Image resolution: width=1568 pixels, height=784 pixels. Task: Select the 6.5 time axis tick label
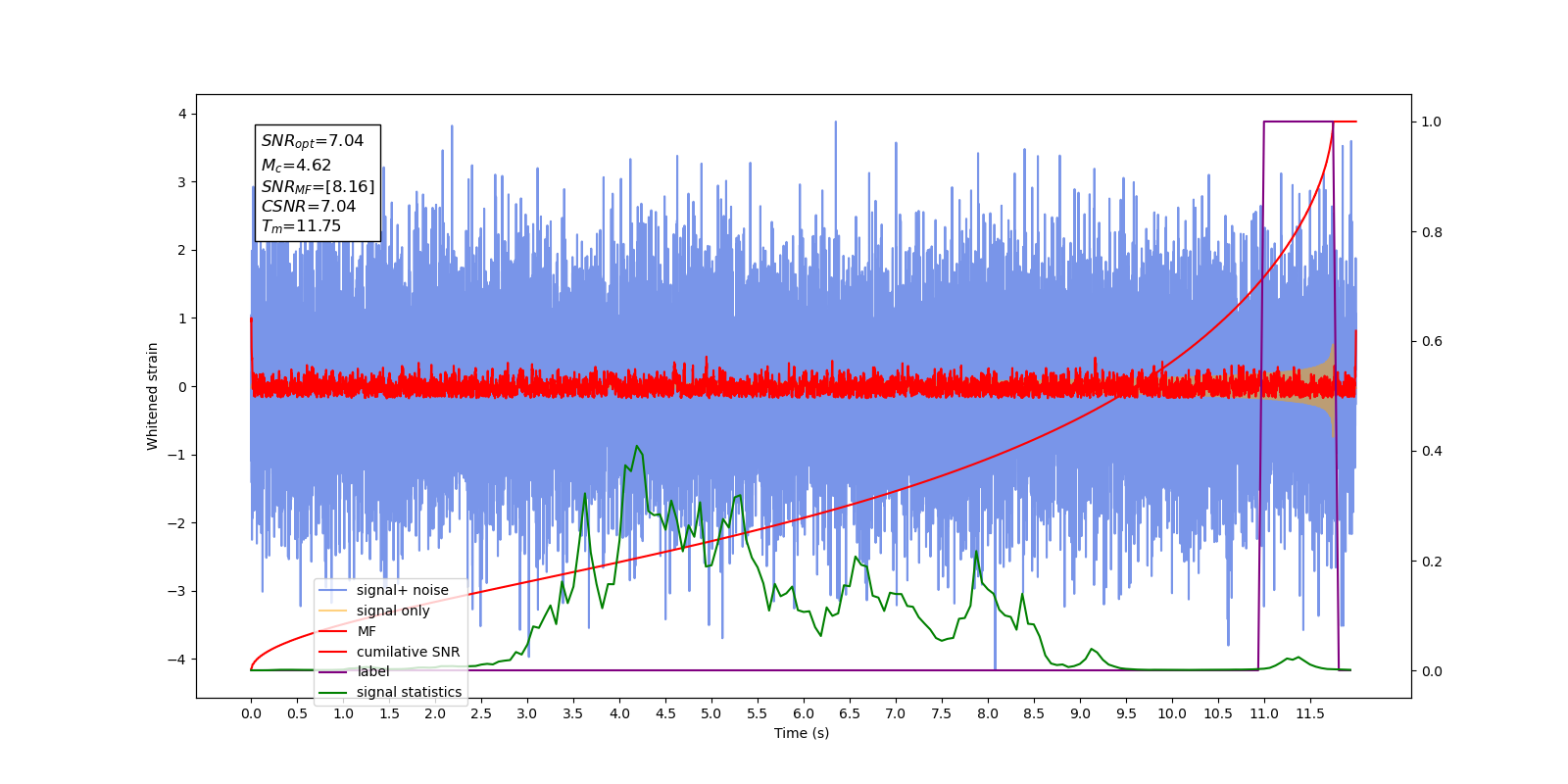click(x=850, y=713)
